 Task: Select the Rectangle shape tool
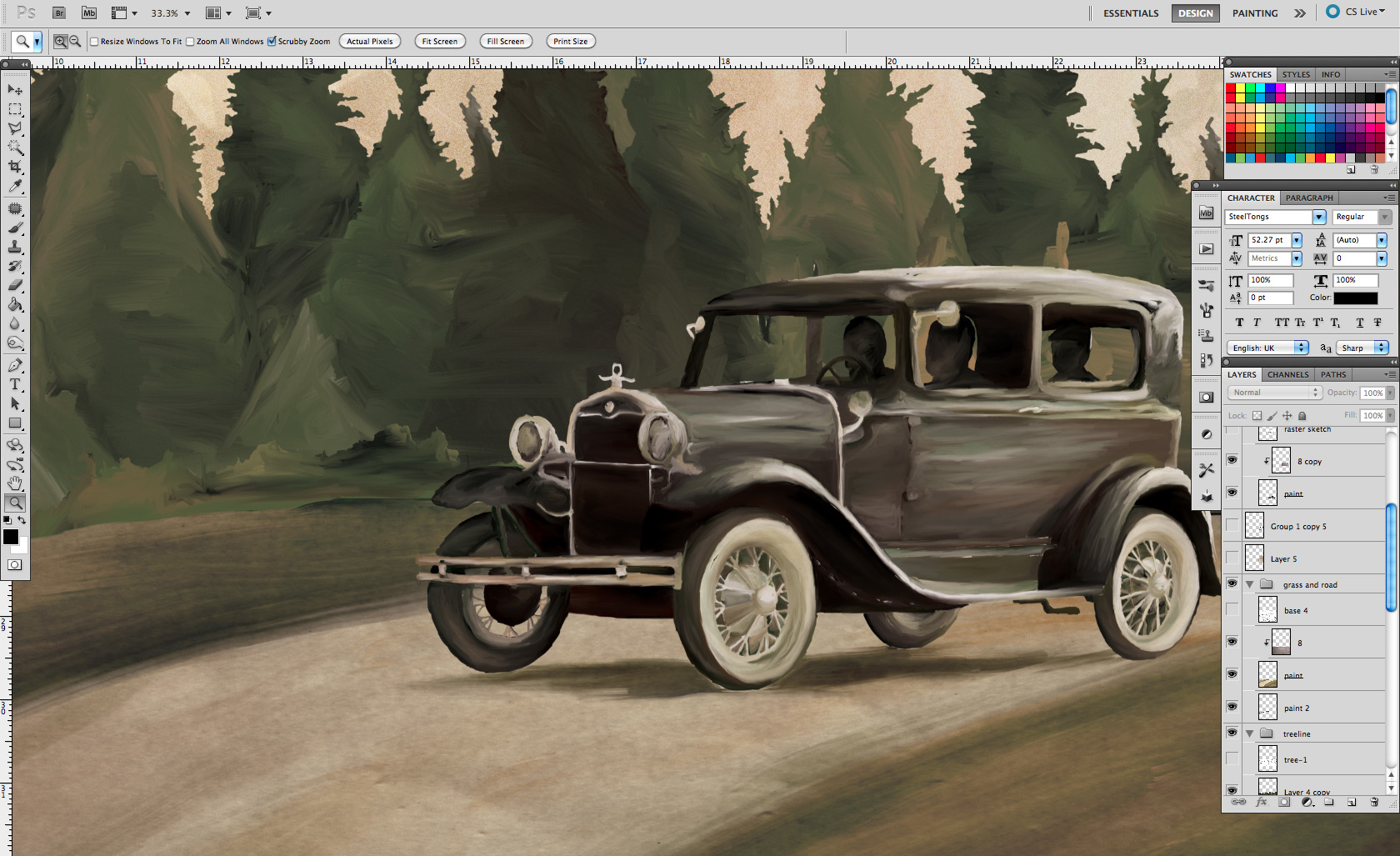pos(15,423)
